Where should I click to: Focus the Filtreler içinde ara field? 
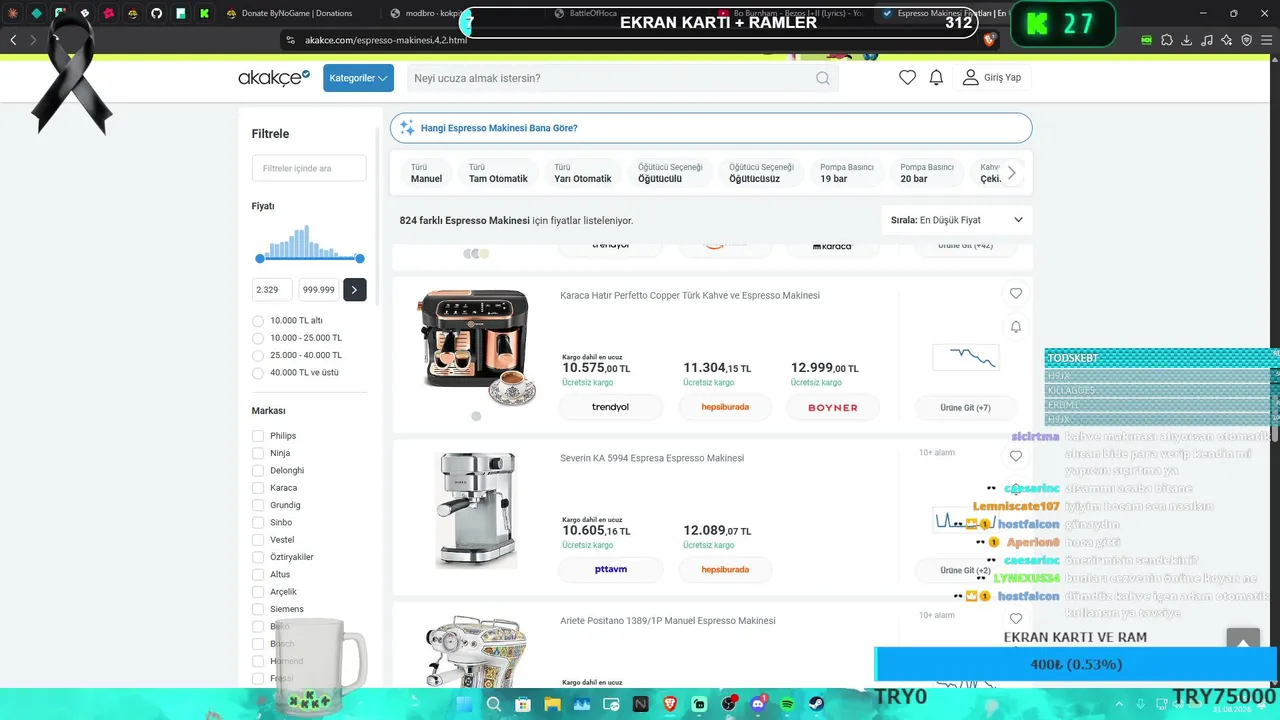[x=309, y=168]
